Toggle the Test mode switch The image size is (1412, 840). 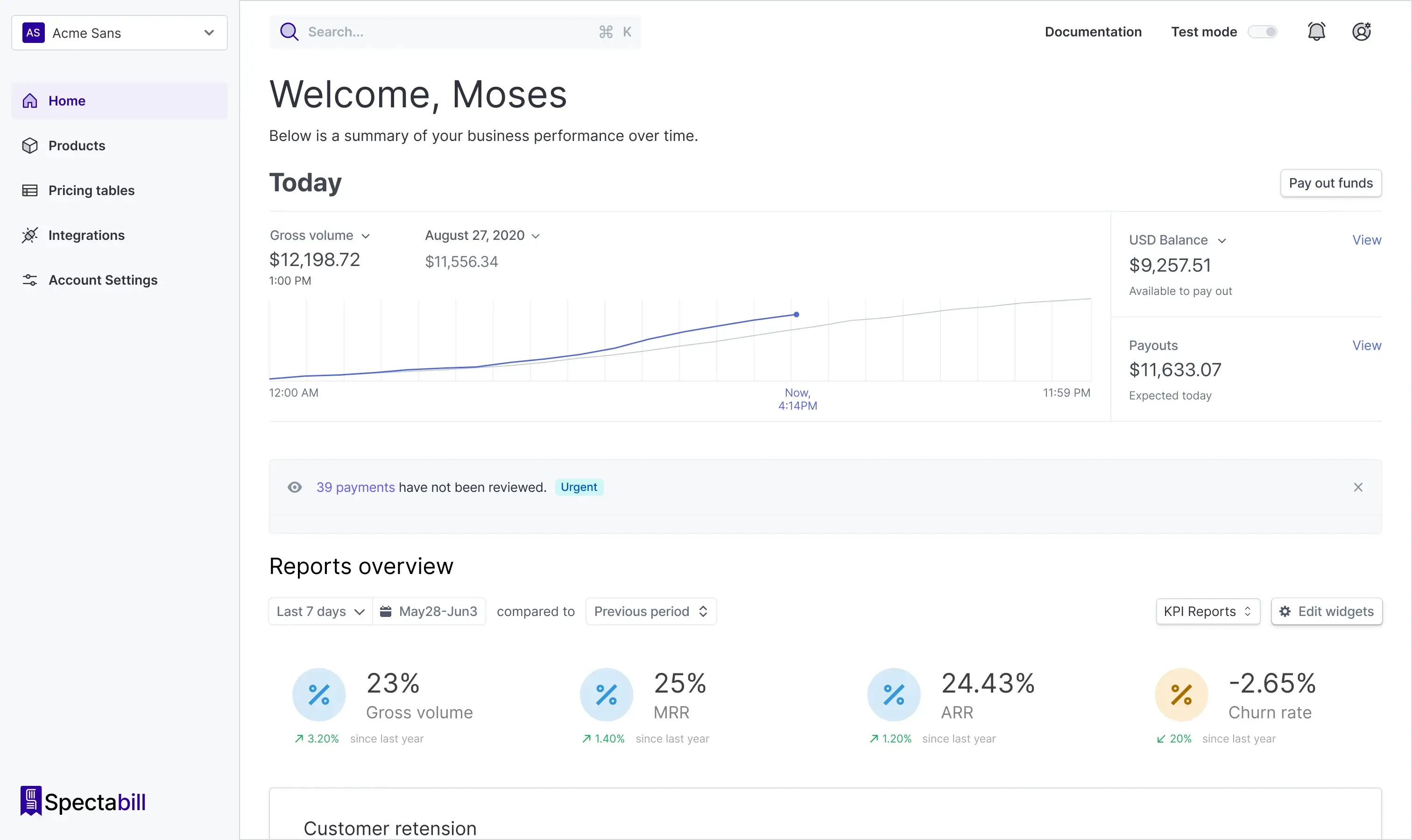1263,32
